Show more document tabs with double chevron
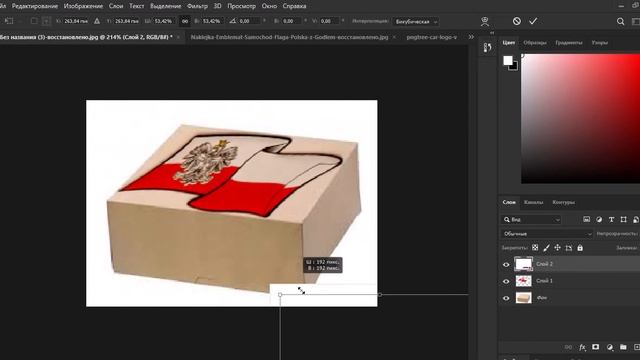 471,37
